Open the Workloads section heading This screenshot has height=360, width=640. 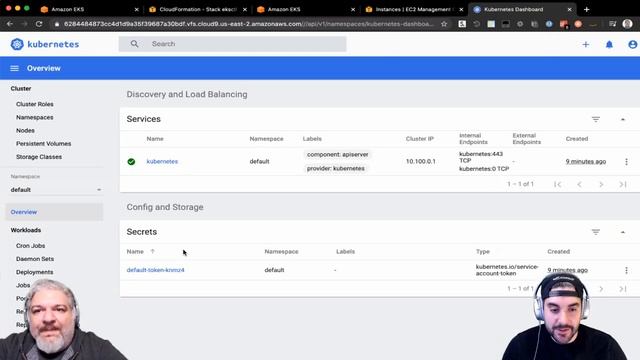pyautogui.click(x=26, y=230)
